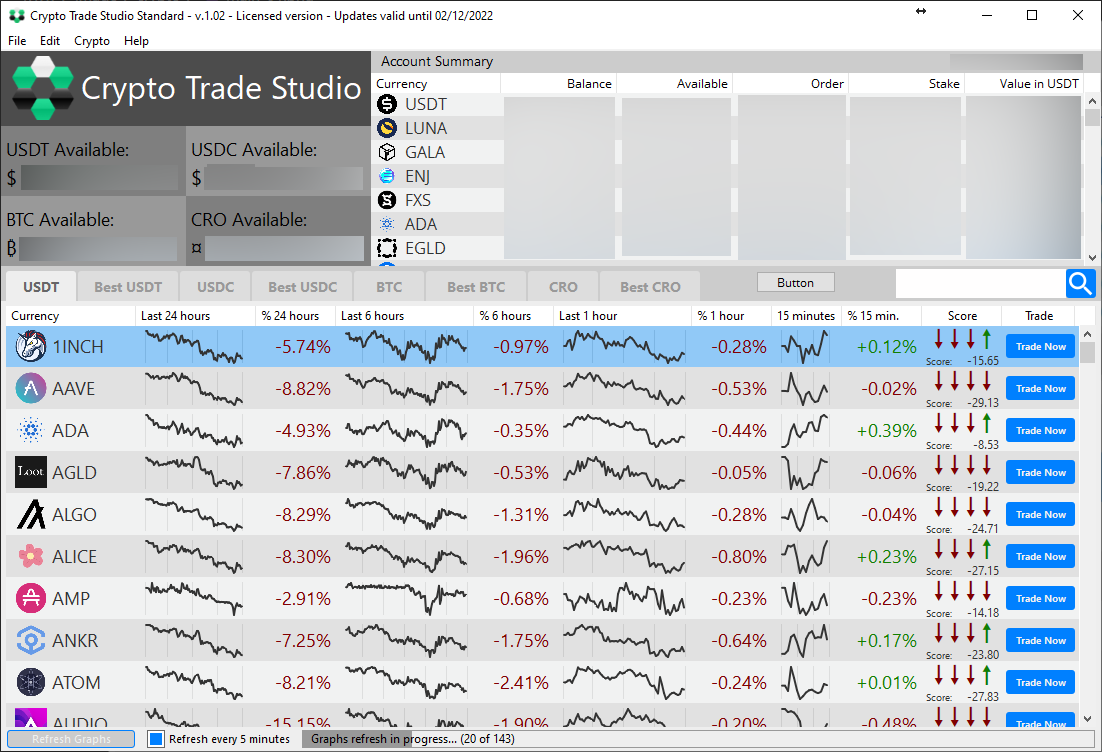Click Trade Now for AMP
The image size is (1102, 752).
[x=1041, y=598]
